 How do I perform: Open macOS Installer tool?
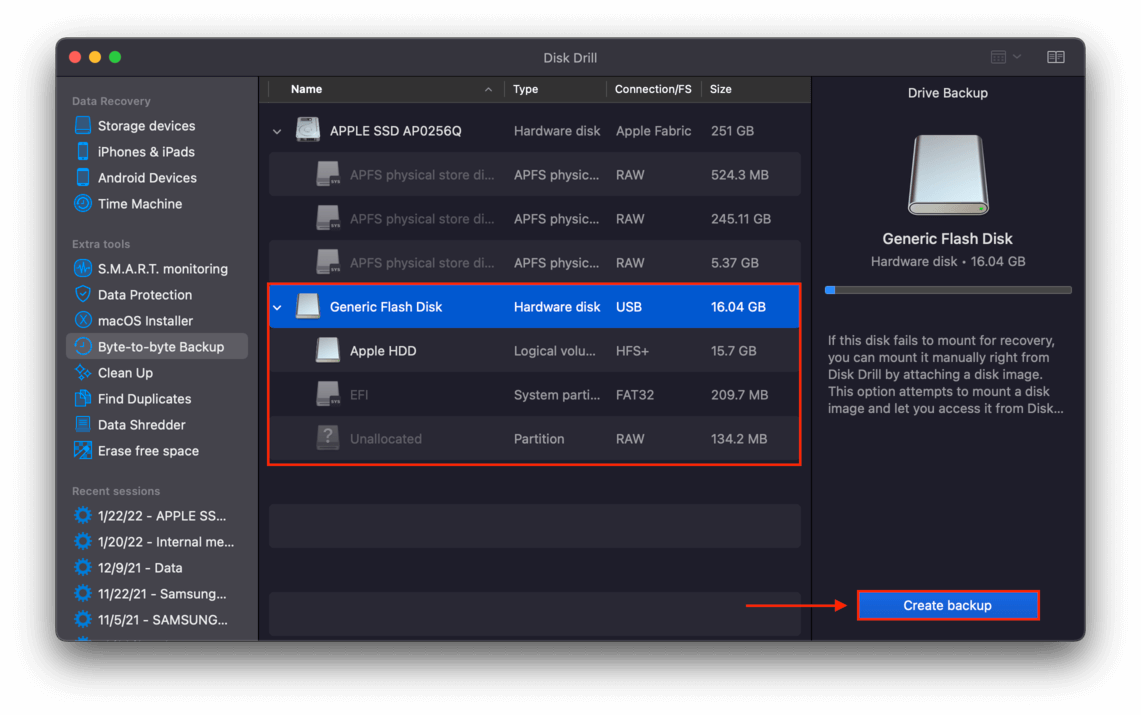tap(146, 321)
